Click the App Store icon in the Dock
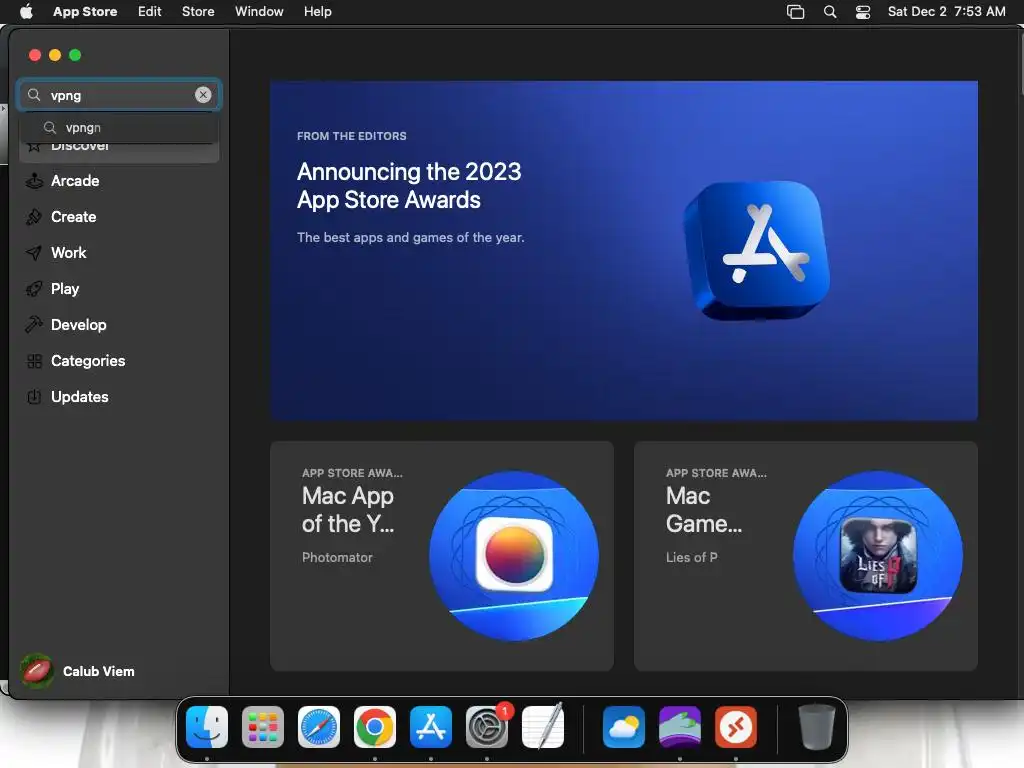The image size is (1024, 768). point(431,727)
